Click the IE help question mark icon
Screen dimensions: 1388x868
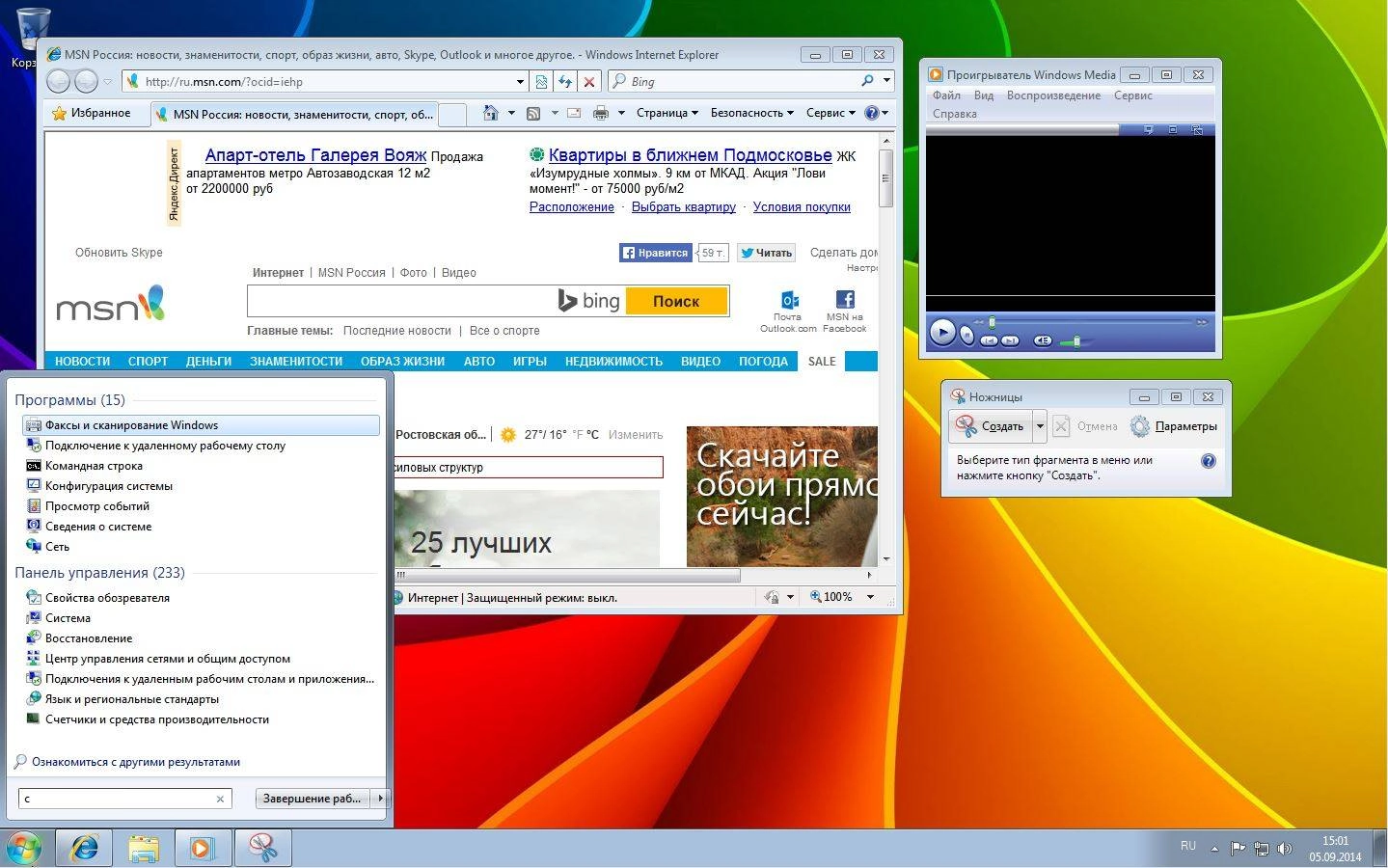pos(872,113)
